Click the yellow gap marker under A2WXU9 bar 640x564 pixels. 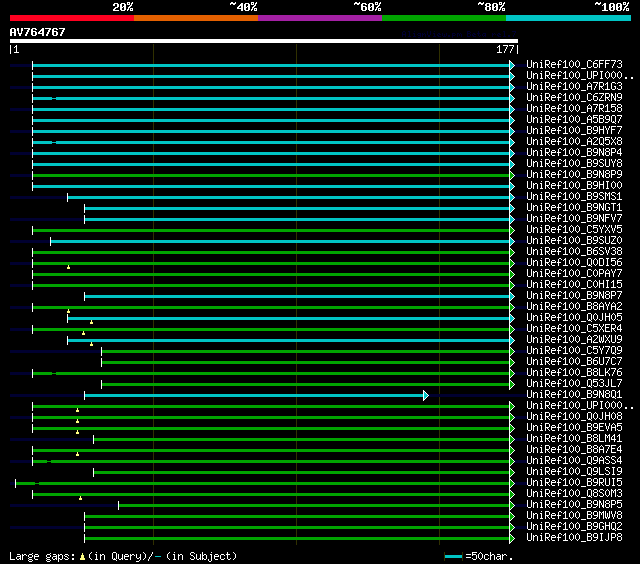(x=91, y=344)
